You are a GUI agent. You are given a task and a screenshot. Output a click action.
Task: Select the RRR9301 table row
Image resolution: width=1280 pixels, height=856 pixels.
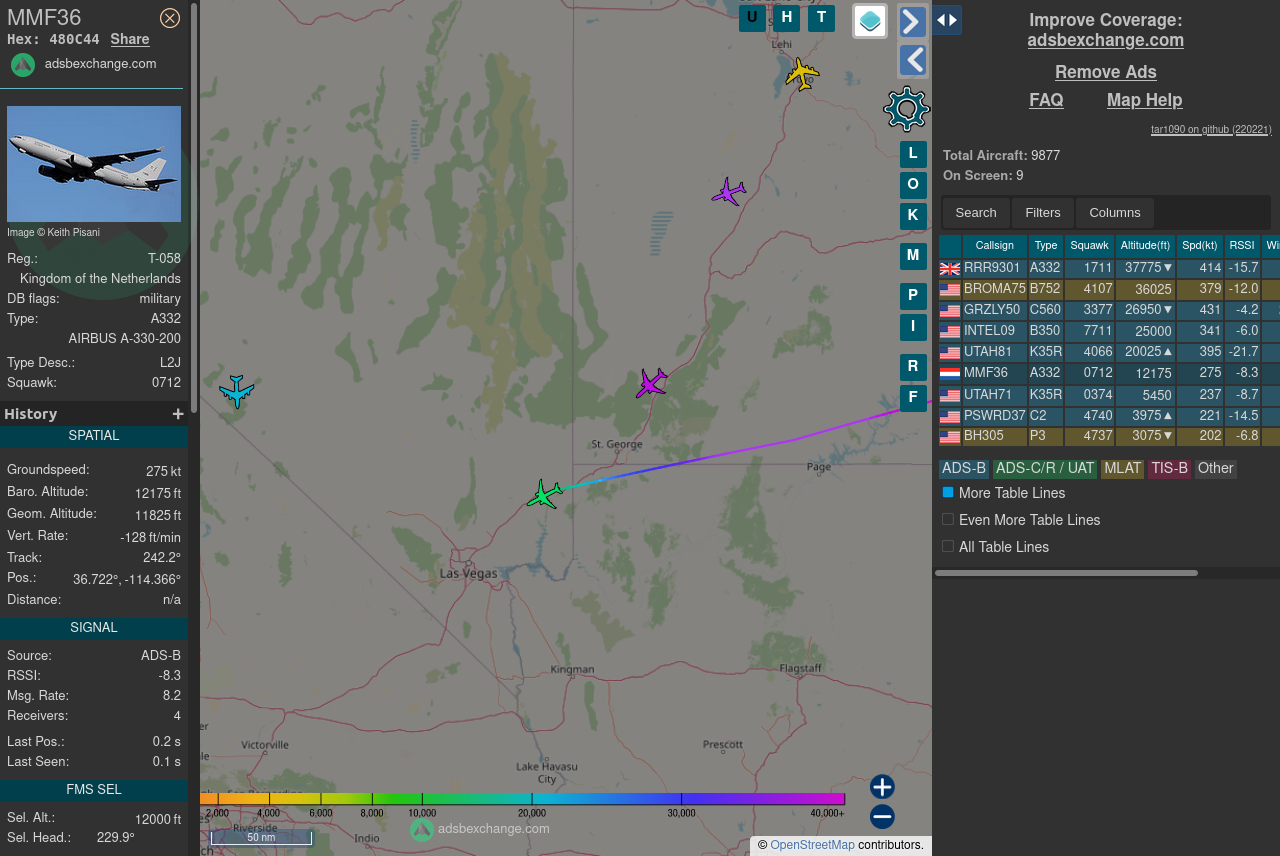pos(1109,268)
